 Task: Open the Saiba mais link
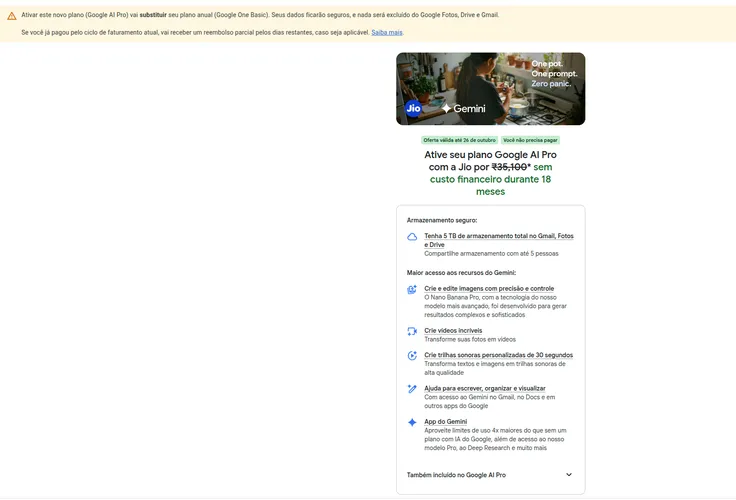click(x=387, y=32)
